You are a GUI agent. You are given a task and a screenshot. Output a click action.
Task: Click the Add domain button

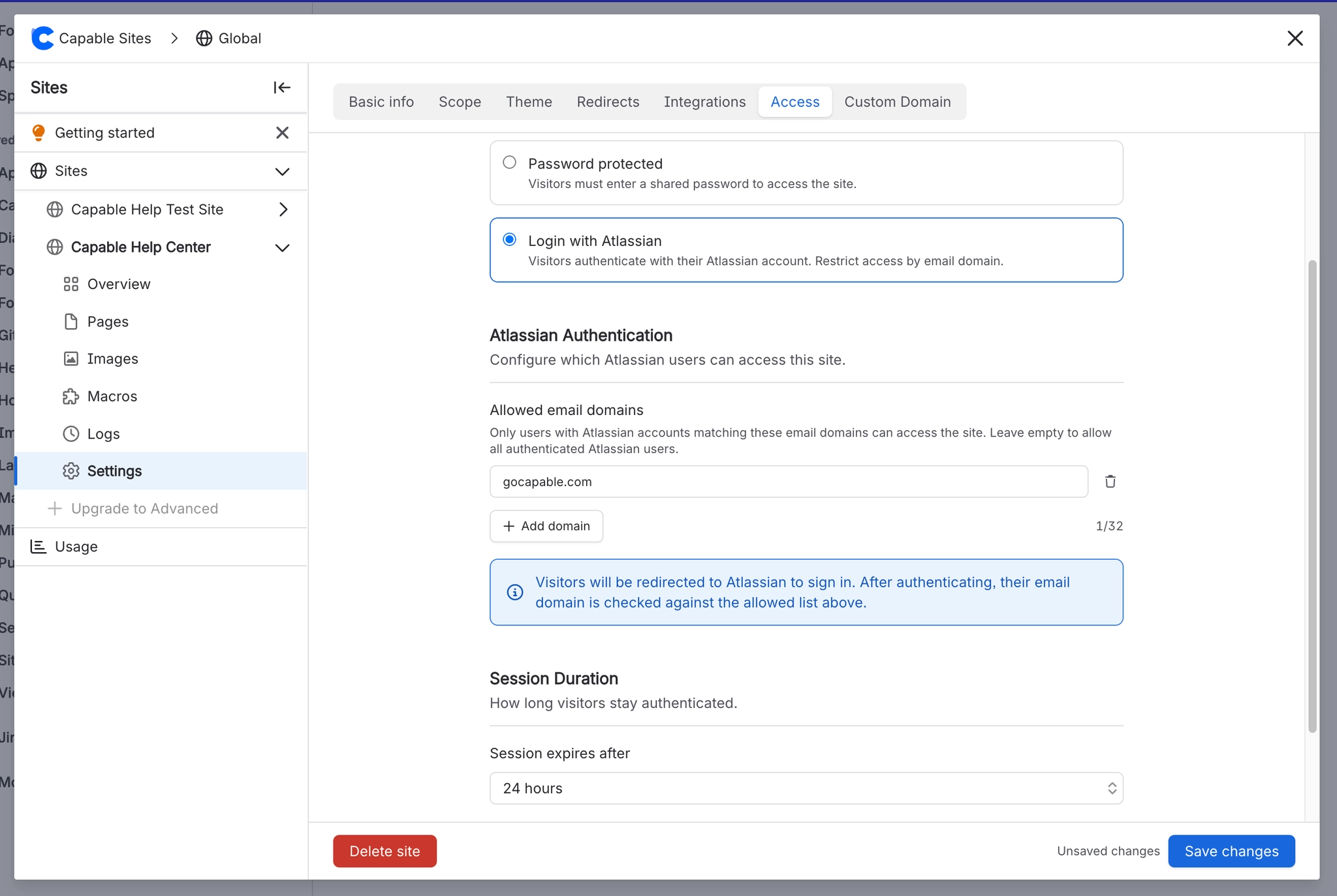[x=546, y=526]
